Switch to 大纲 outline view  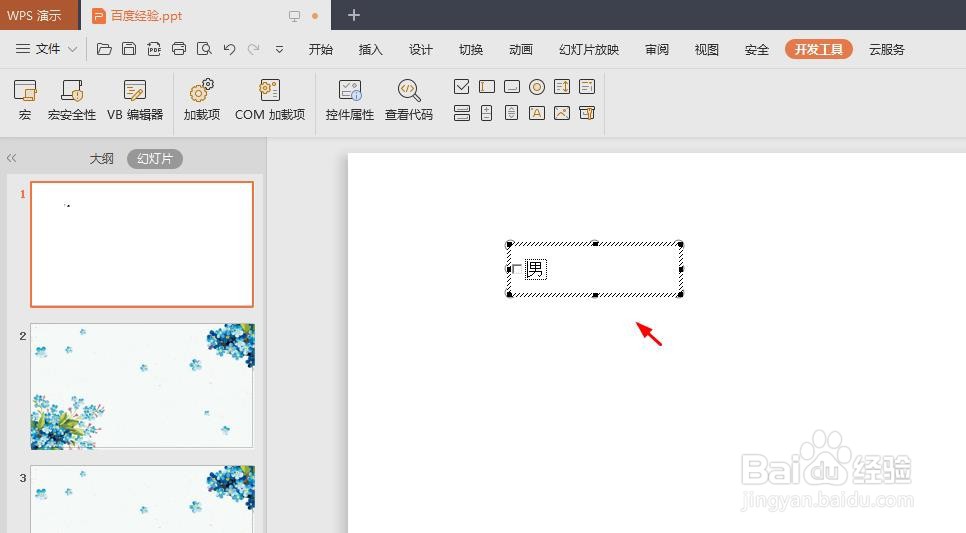(x=102, y=158)
